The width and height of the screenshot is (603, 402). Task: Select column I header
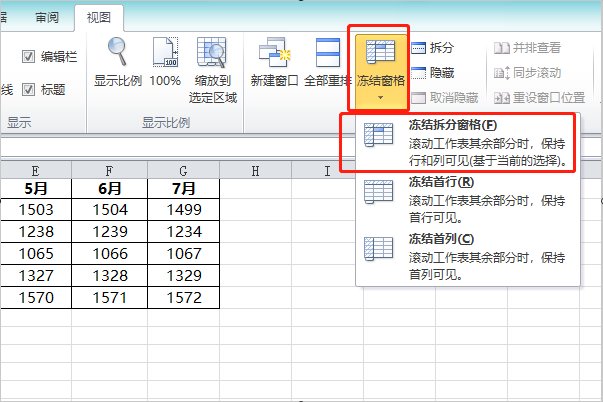click(327, 170)
